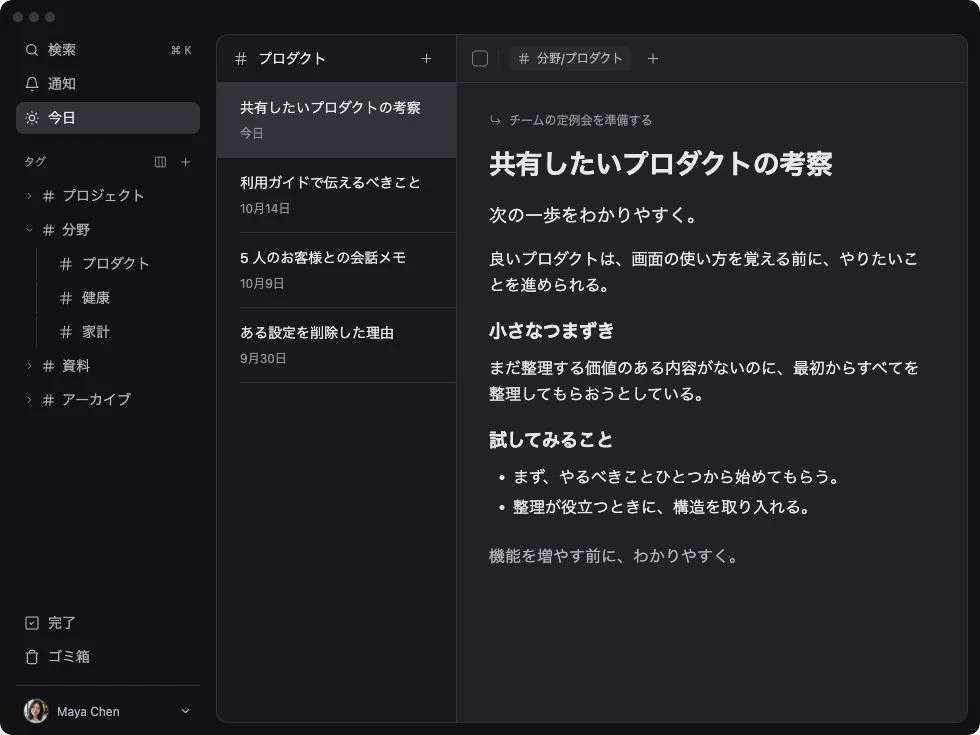Add another tag with the editor plus

(652, 59)
